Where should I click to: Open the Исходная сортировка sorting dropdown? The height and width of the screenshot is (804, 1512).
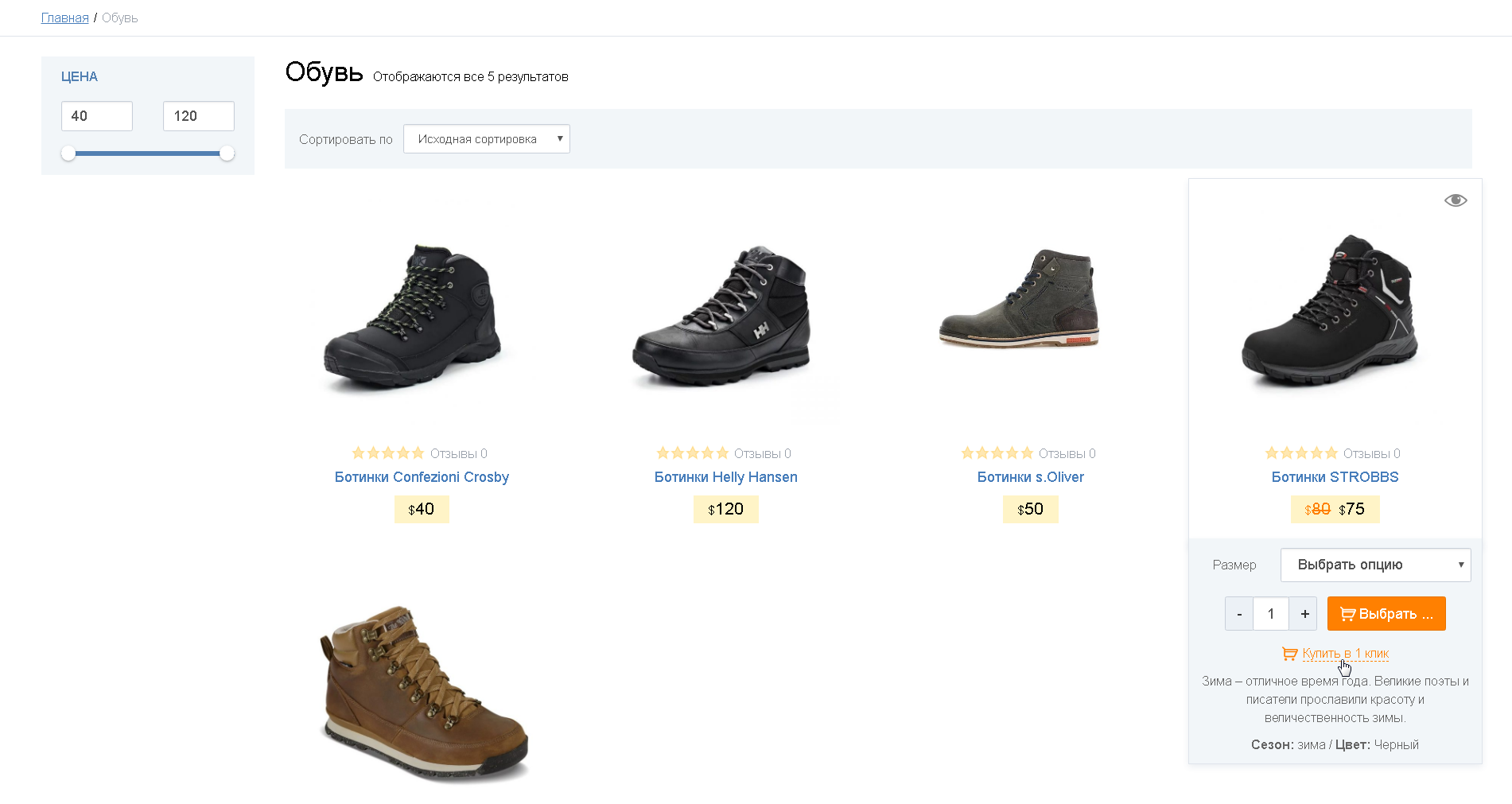point(487,139)
